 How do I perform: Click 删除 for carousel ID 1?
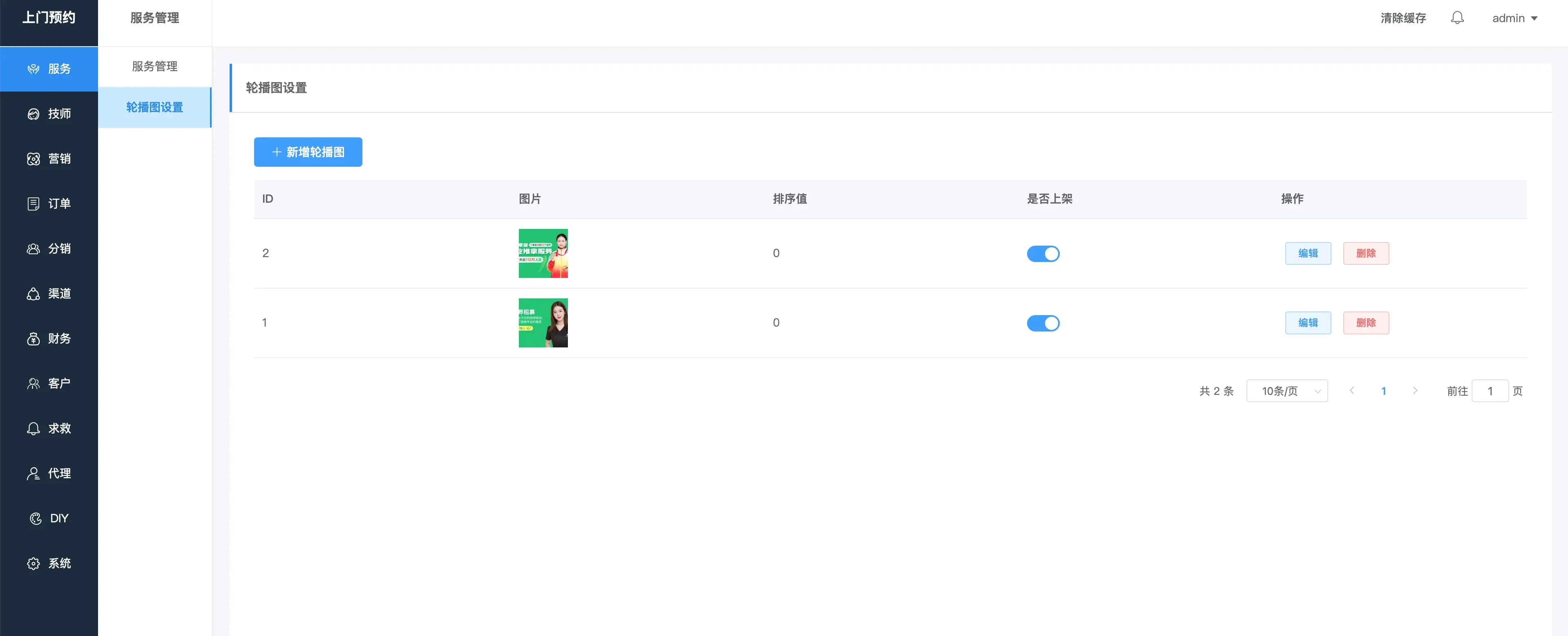[x=1366, y=323]
